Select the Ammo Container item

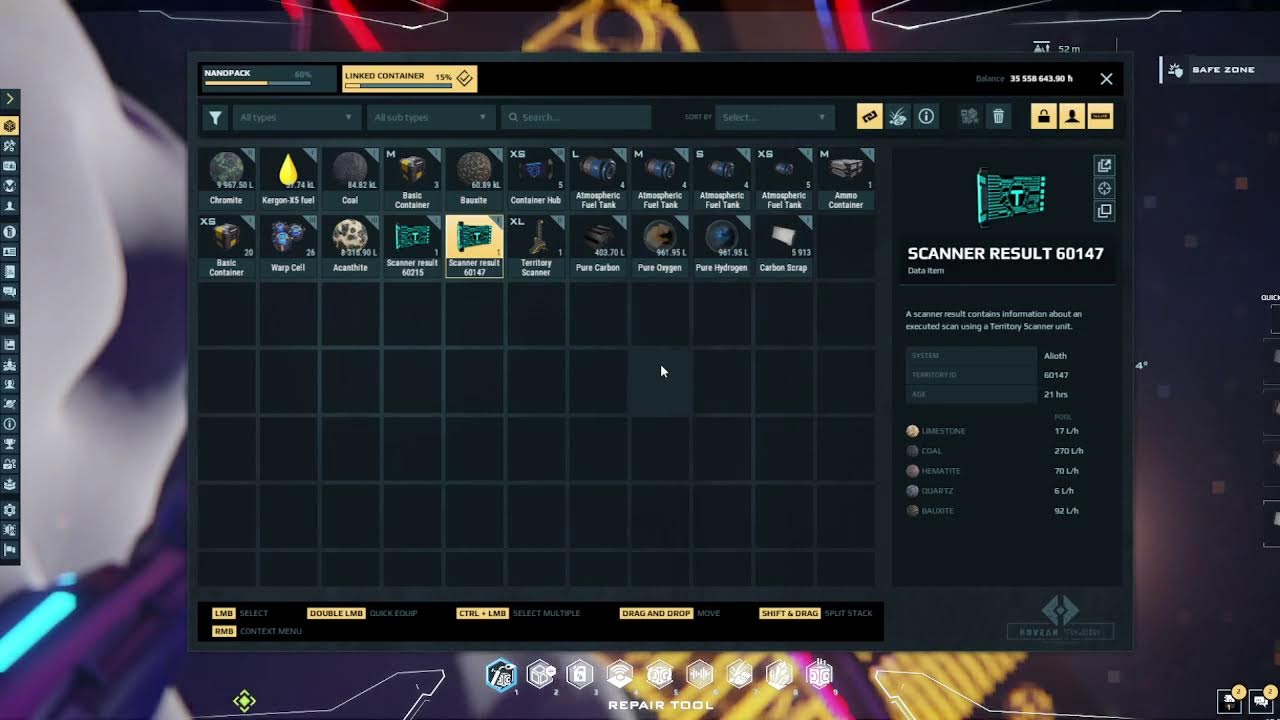coord(845,179)
